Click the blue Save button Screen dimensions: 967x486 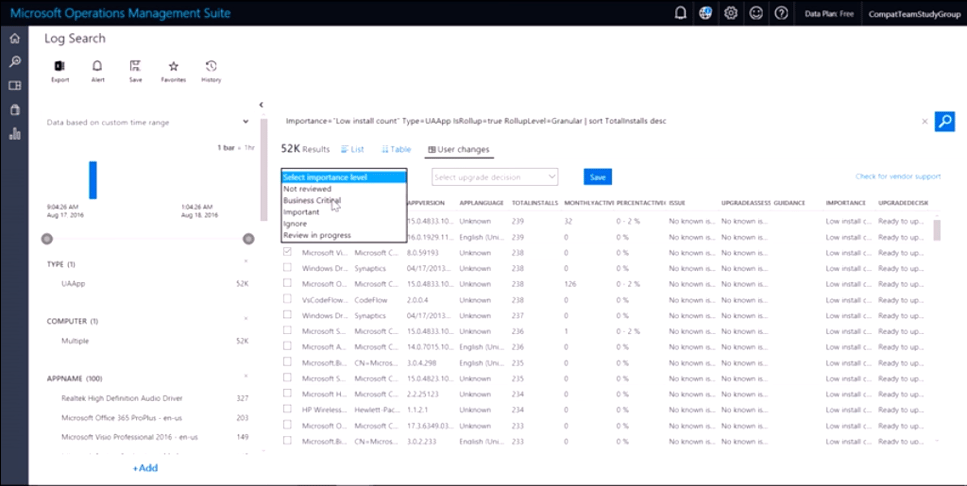coord(598,177)
